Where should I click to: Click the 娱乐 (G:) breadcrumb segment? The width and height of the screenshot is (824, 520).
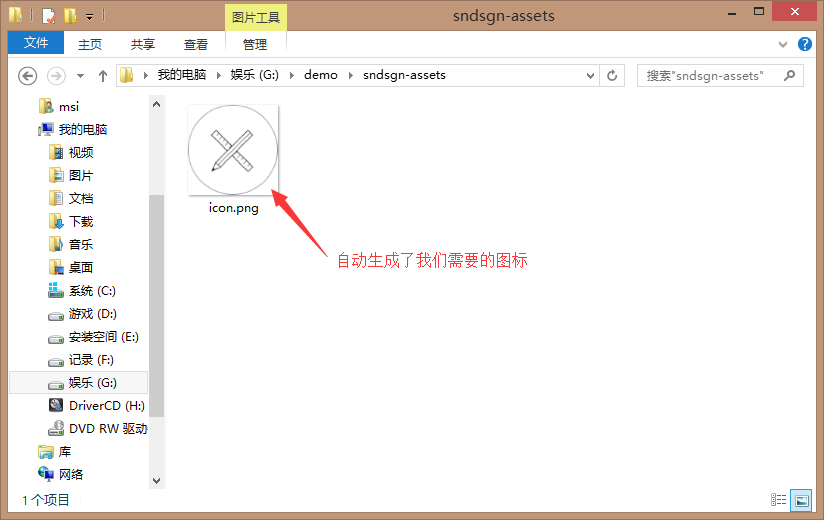click(254, 75)
